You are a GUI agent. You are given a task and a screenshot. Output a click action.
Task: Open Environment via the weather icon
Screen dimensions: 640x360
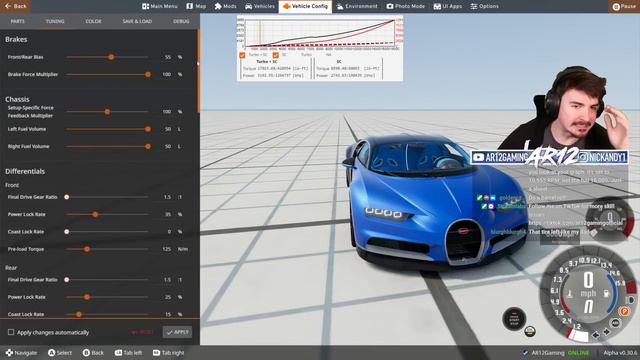[340, 6]
